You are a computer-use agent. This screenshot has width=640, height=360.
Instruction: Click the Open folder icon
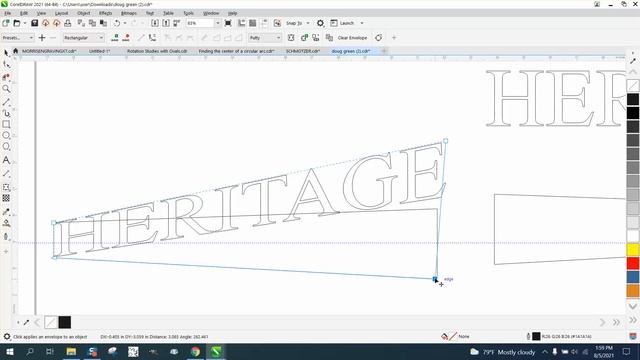(17, 23)
